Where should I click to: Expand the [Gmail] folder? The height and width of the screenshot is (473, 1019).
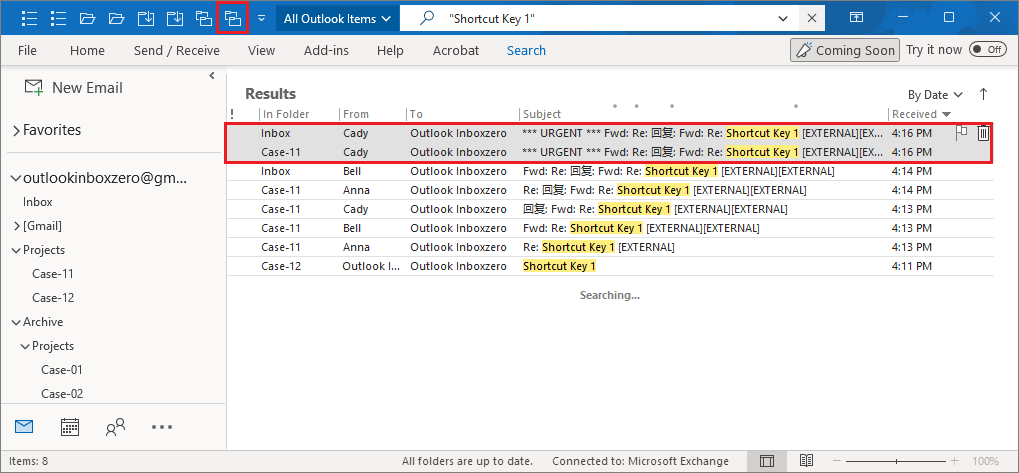click(16, 226)
